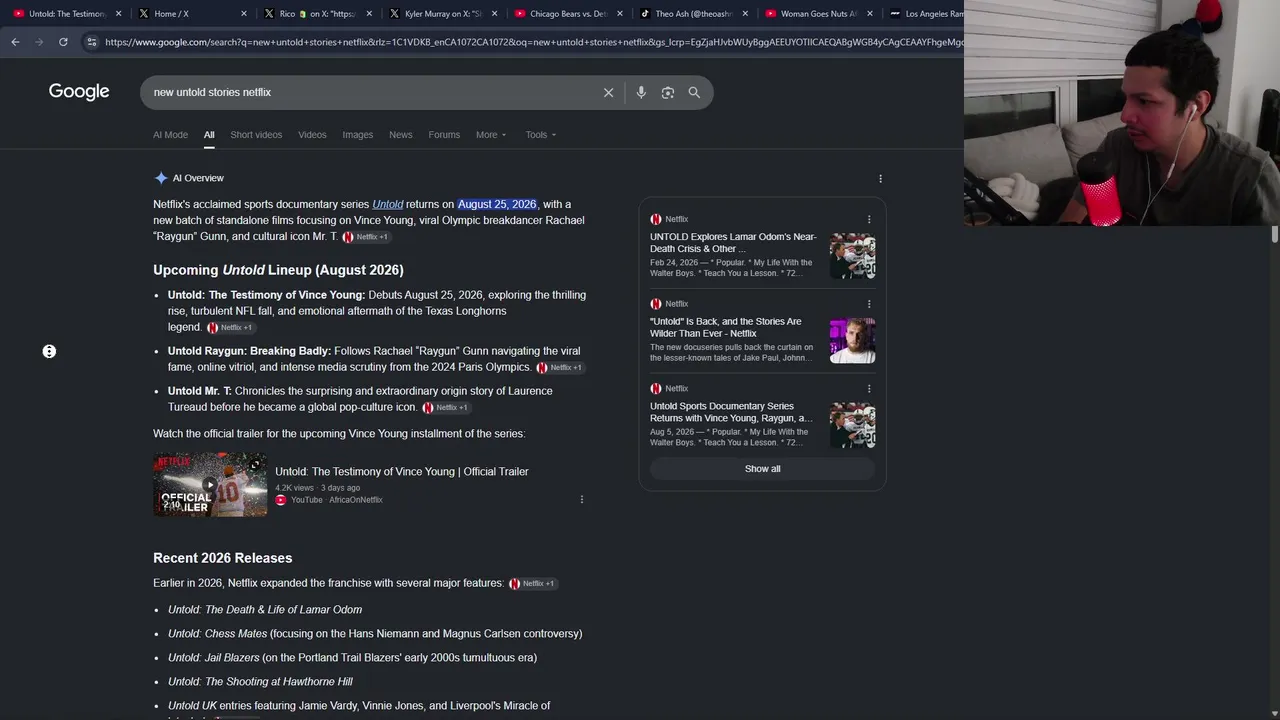Open the accessibility icon on the left edge
The width and height of the screenshot is (1280, 720).
click(49, 351)
